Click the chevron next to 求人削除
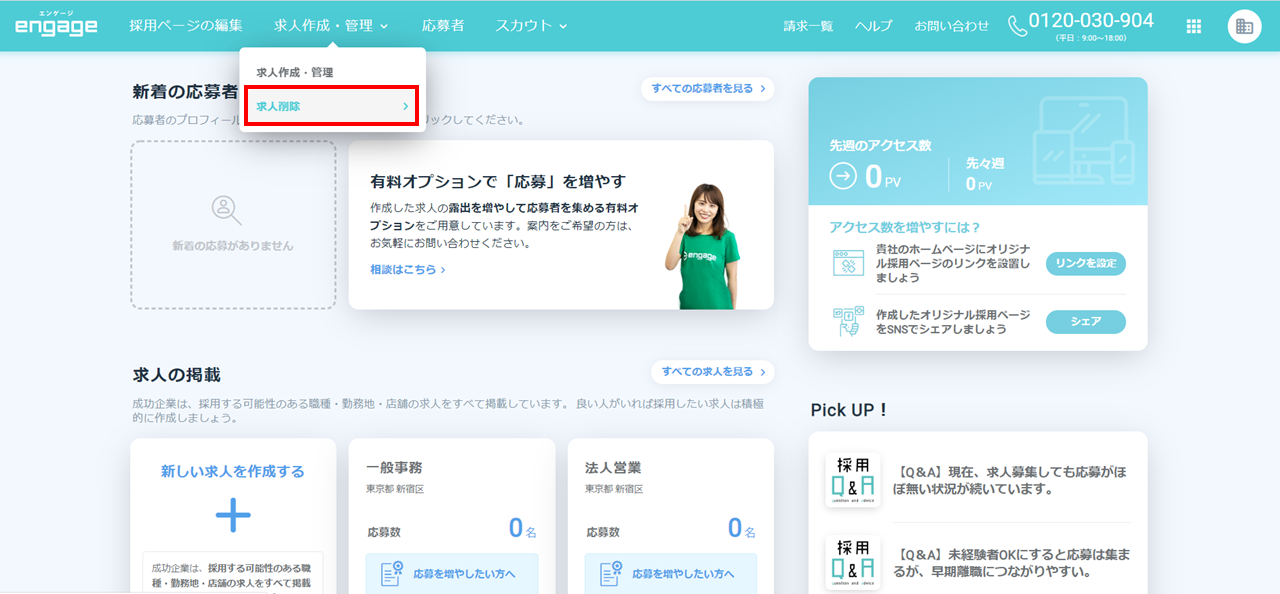This screenshot has width=1280, height=594. pyautogui.click(x=405, y=106)
